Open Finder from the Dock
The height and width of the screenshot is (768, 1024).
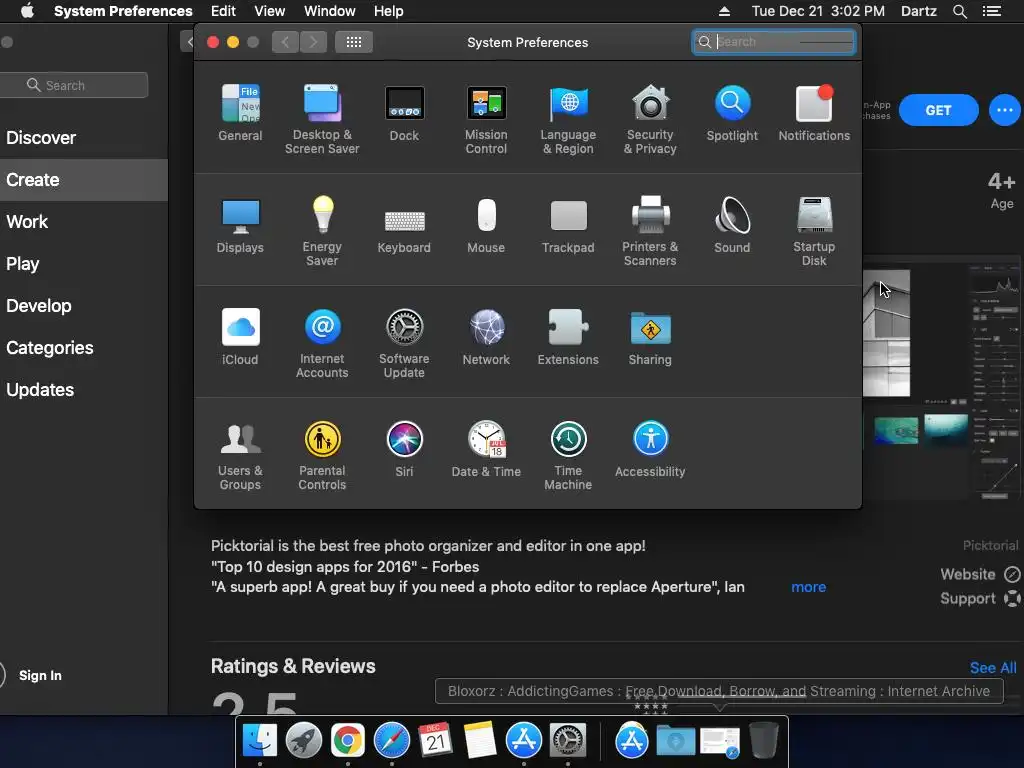[x=260, y=740]
